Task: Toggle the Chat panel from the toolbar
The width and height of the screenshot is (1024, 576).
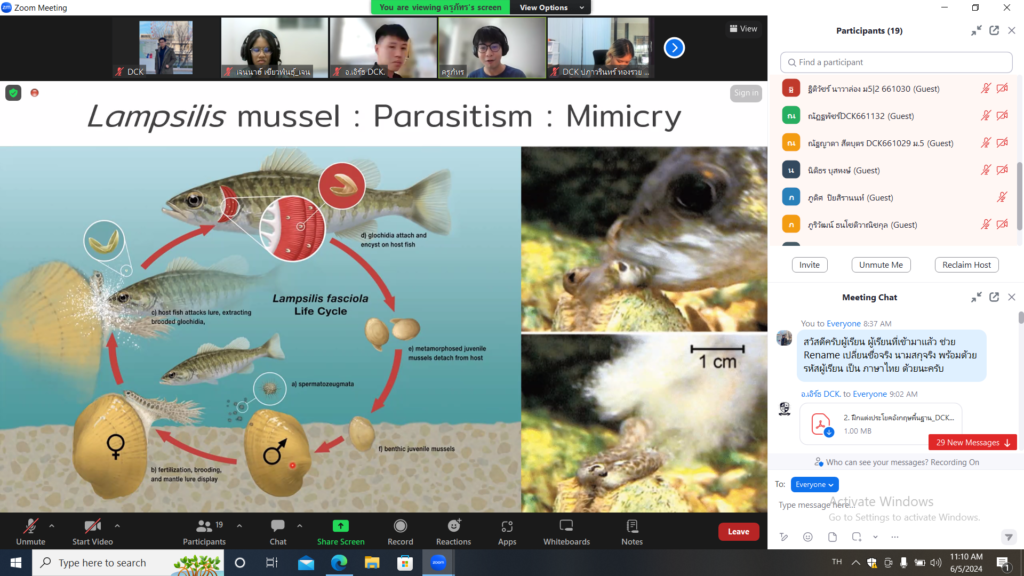Action: click(278, 526)
